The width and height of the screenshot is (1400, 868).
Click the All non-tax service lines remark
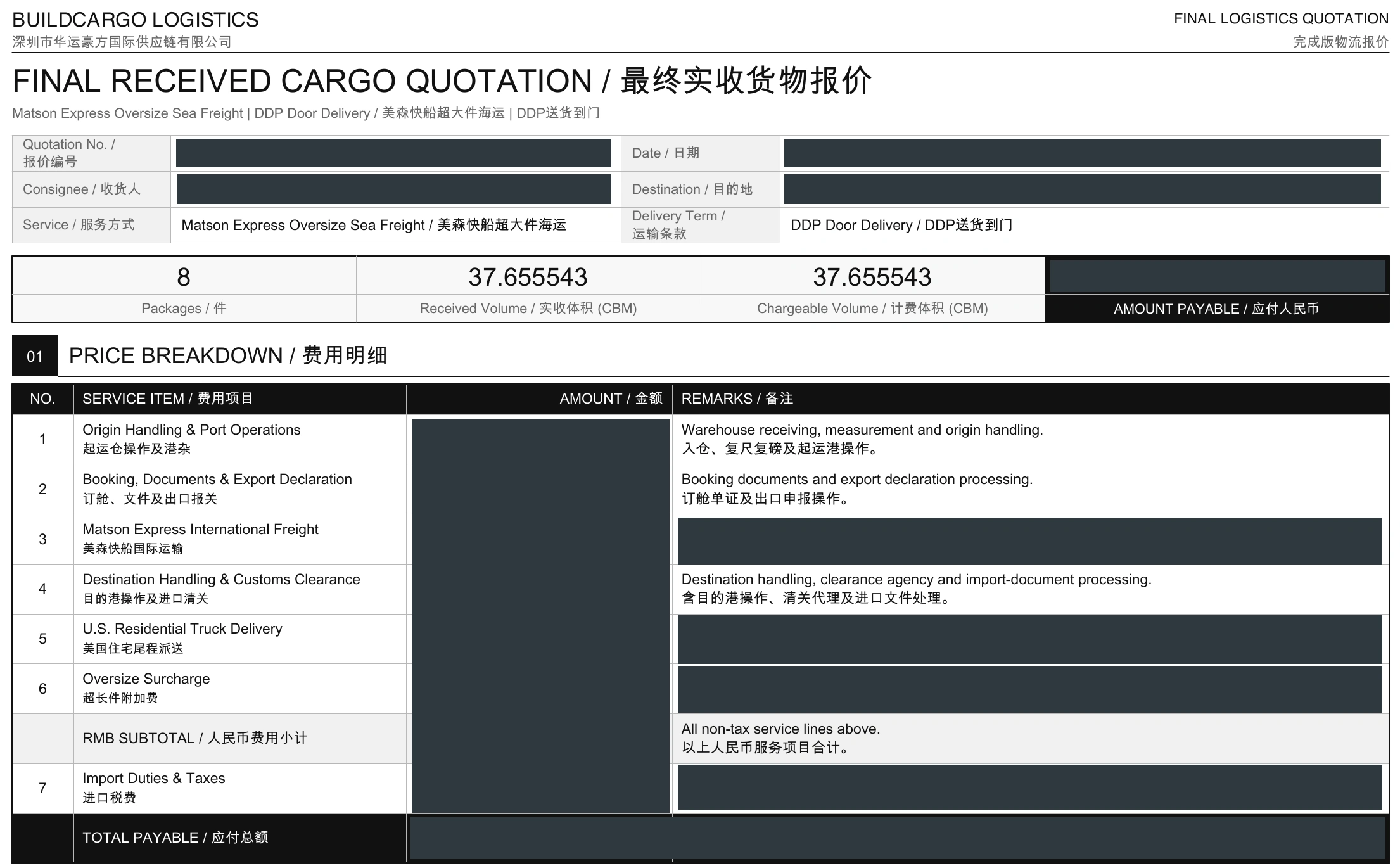click(780, 738)
